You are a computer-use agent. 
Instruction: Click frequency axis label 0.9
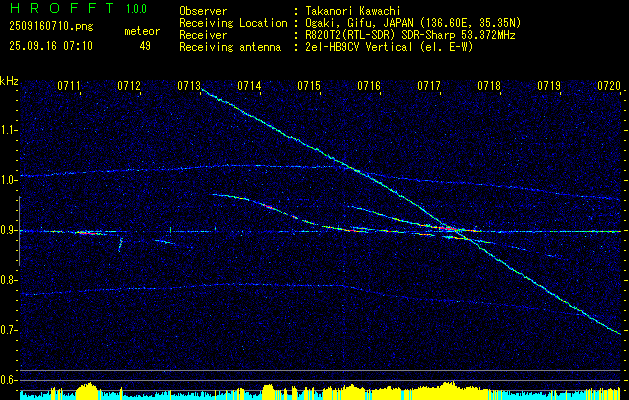pos(9,230)
